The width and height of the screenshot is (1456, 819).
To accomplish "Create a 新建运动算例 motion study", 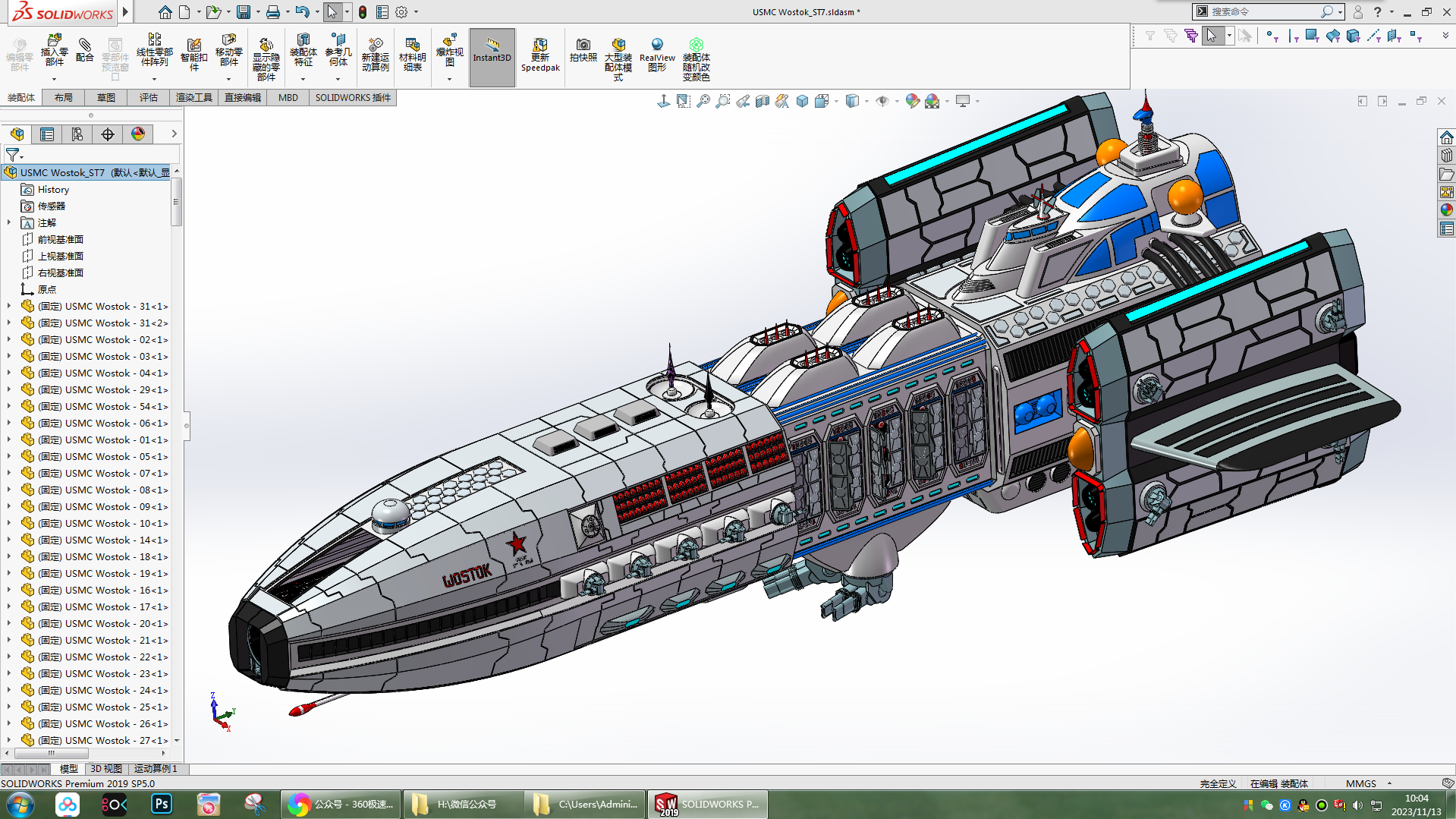I will click(x=375, y=54).
